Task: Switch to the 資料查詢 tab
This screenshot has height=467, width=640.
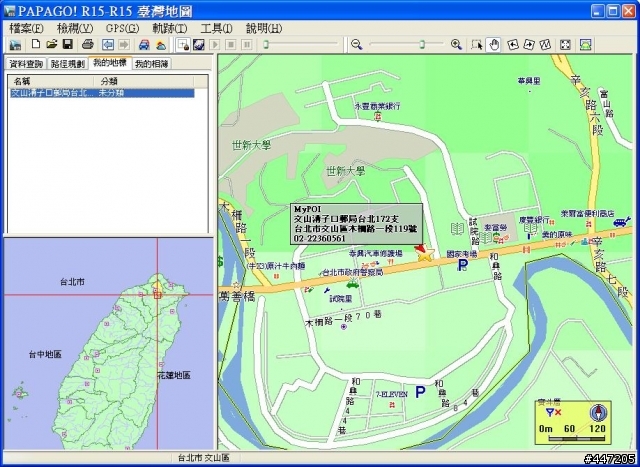Action: [26, 64]
